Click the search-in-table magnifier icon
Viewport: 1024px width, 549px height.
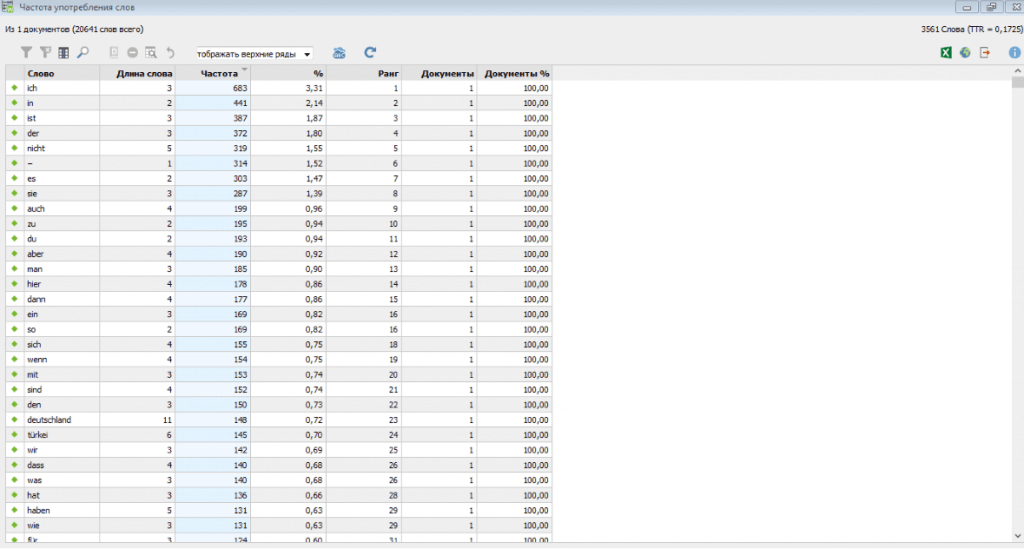151,52
